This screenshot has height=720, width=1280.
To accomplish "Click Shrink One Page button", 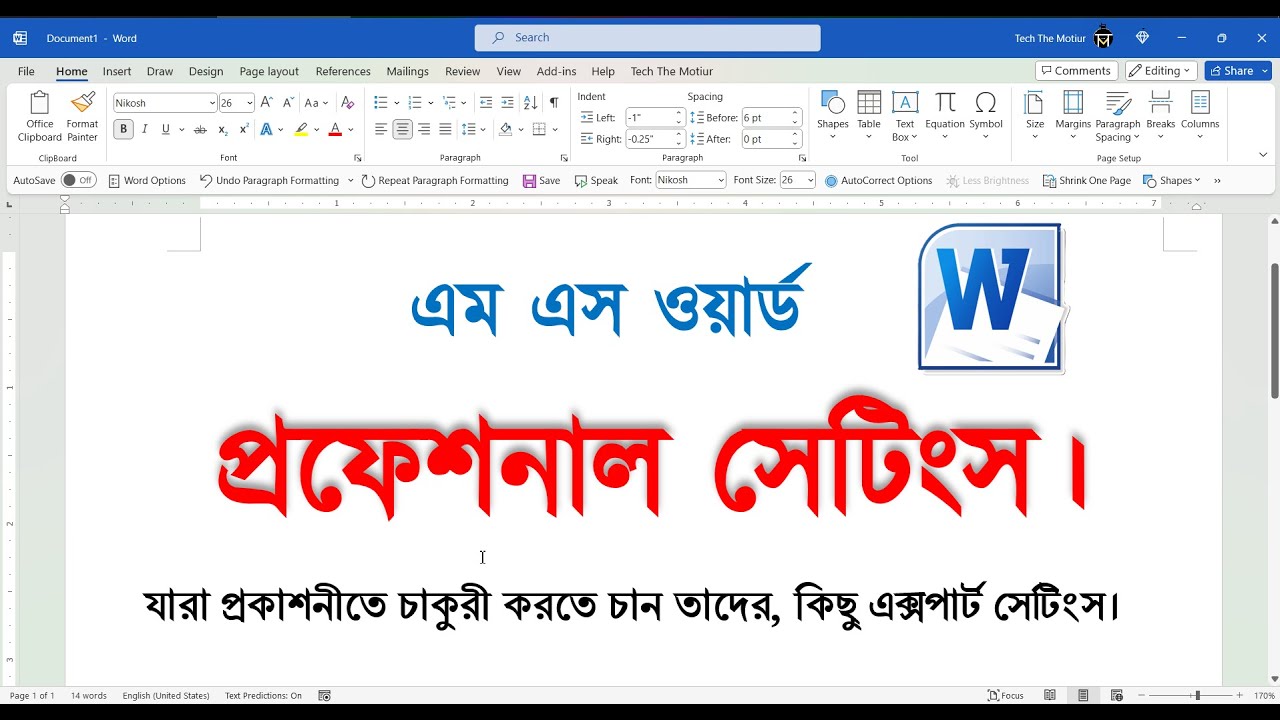I will 1087,181.
